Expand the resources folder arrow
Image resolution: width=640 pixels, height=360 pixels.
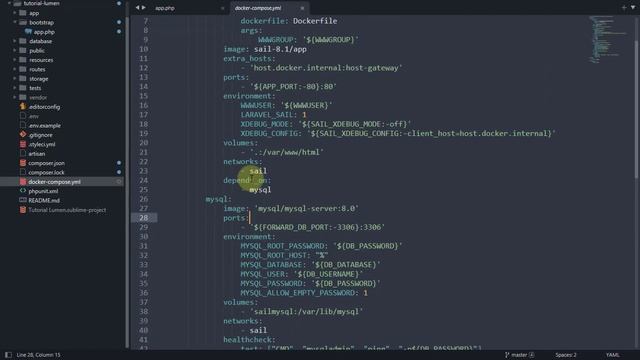(x=15, y=60)
